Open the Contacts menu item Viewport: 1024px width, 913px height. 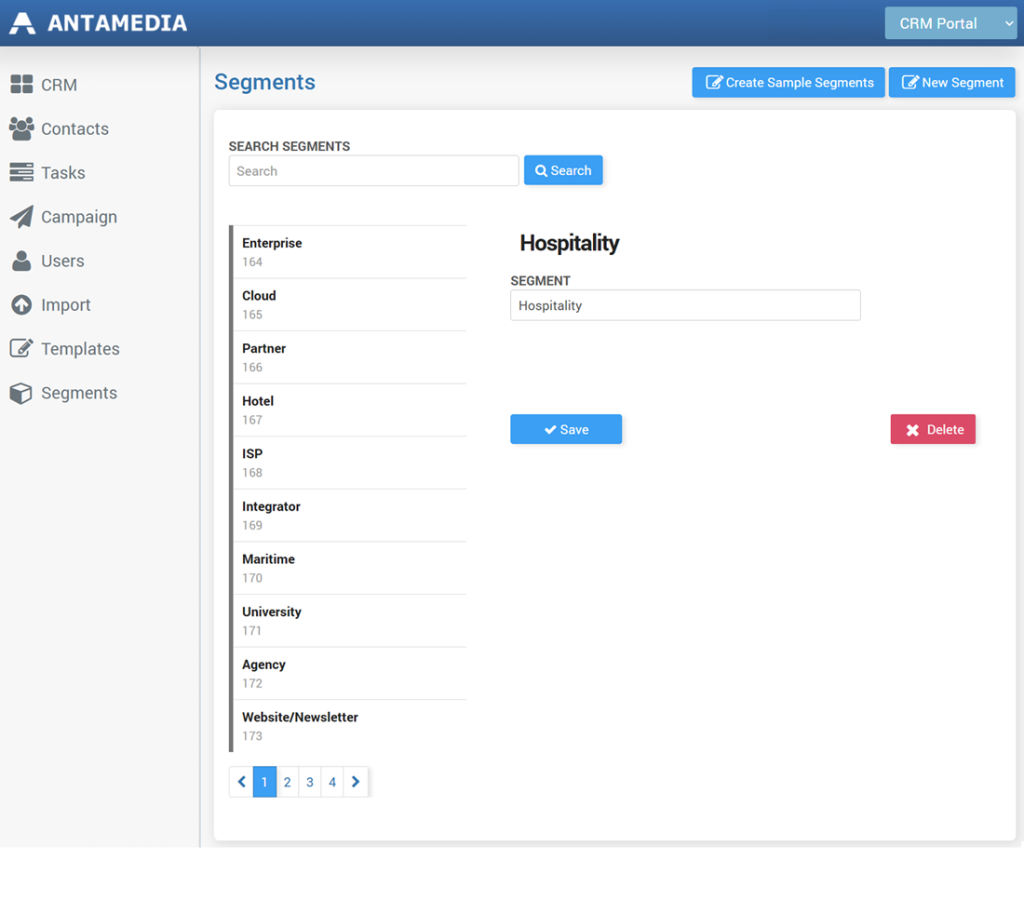click(x=74, y=129)
